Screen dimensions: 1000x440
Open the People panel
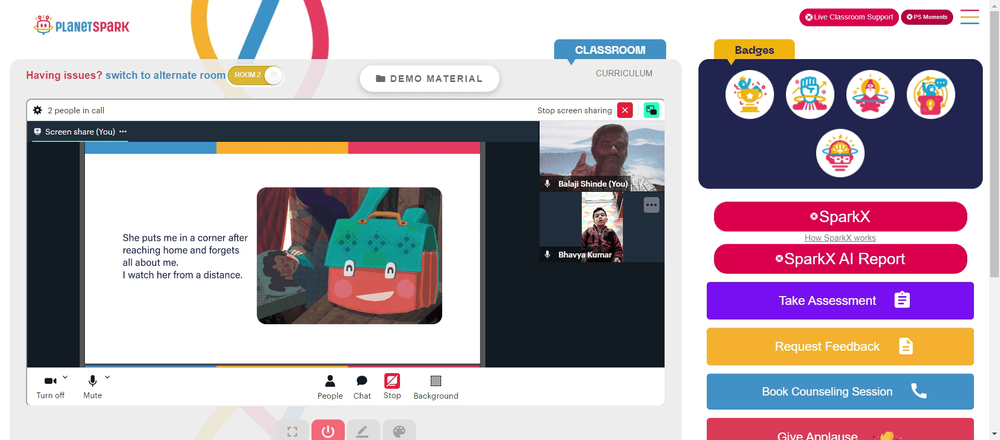[330, 387]
